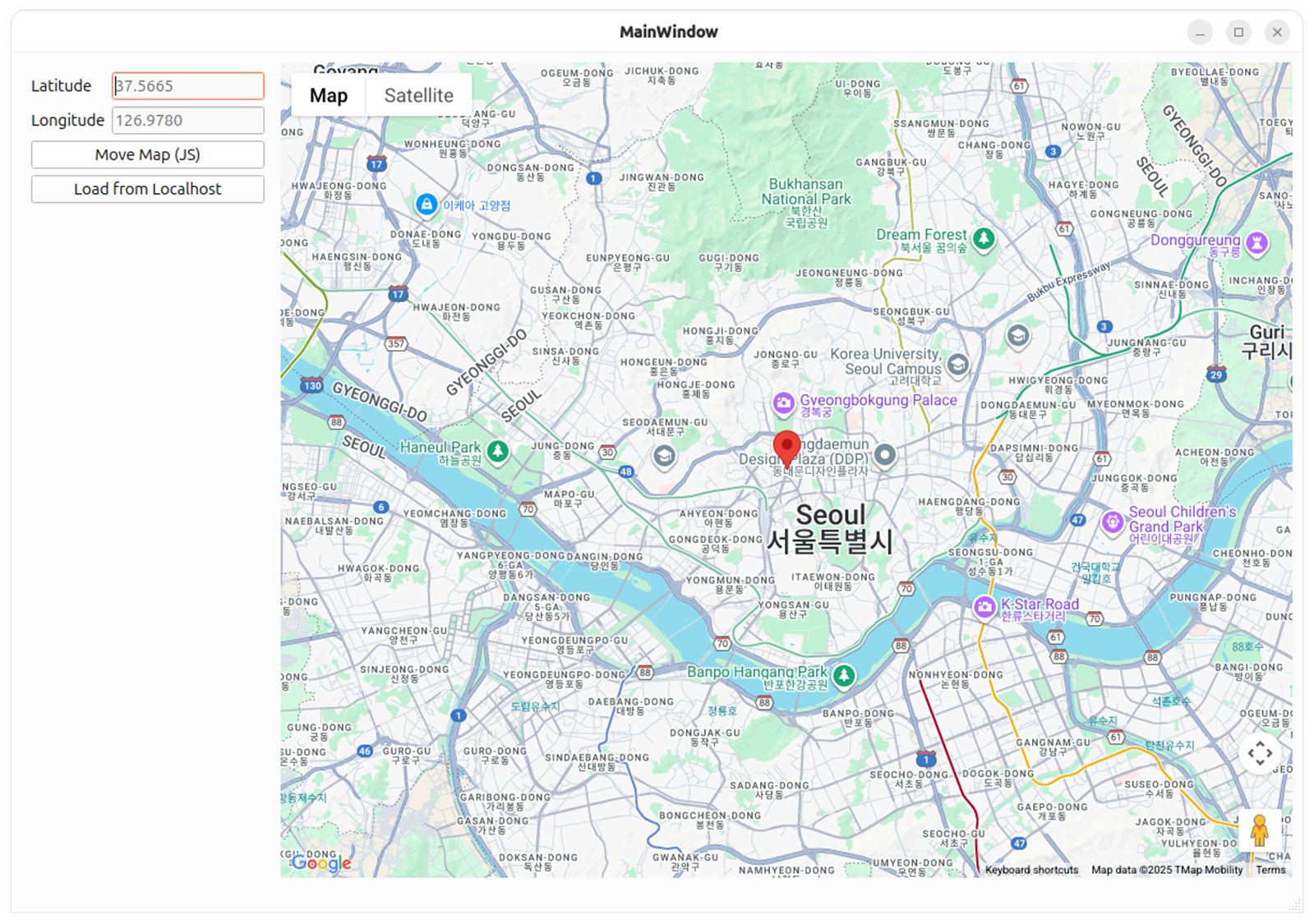Click university icon near Seodaemun-gu

pos(664,456)
